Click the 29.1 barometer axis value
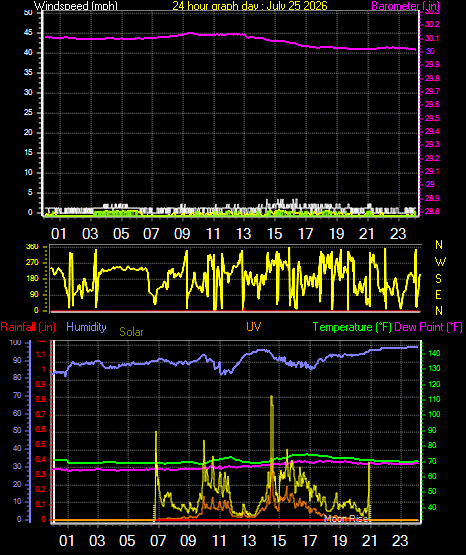 (432, 171)
